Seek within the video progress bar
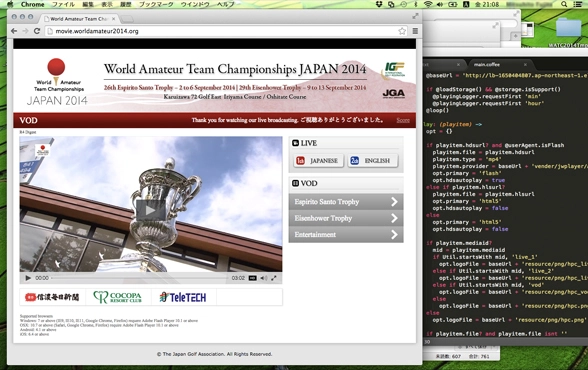The image size is (588, 370). [x=139, y=278]
